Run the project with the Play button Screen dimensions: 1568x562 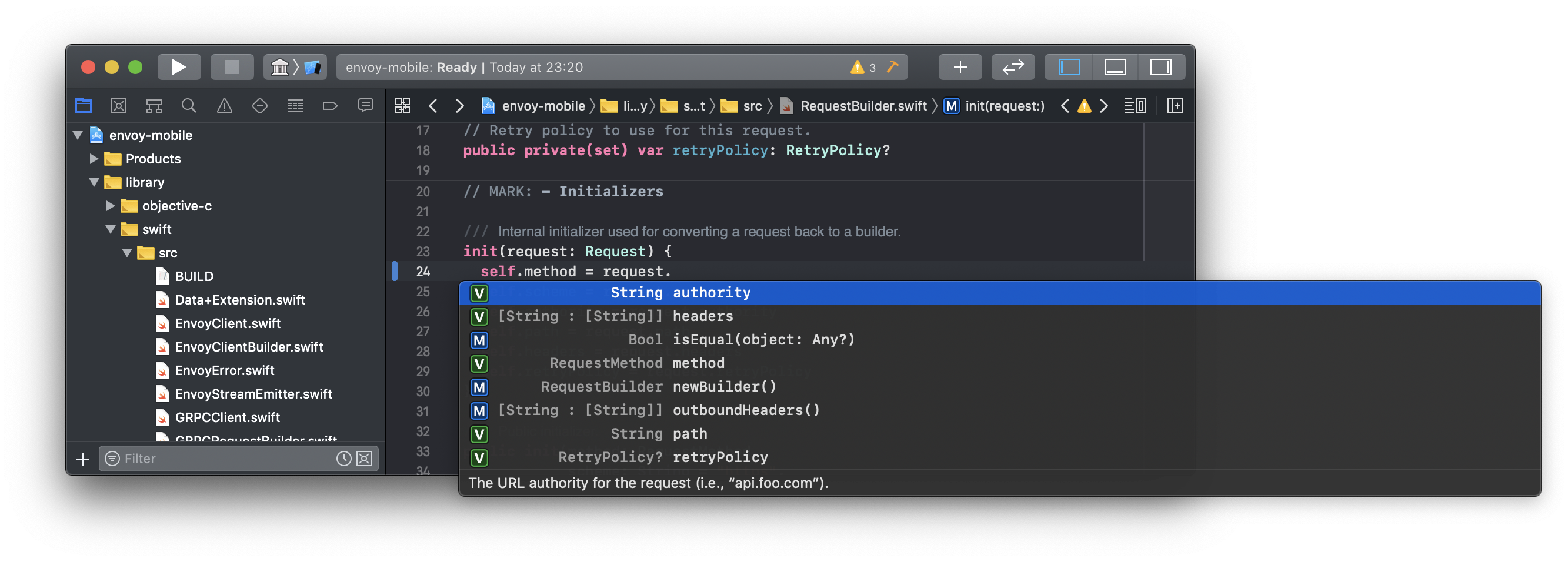coord(179,67)
